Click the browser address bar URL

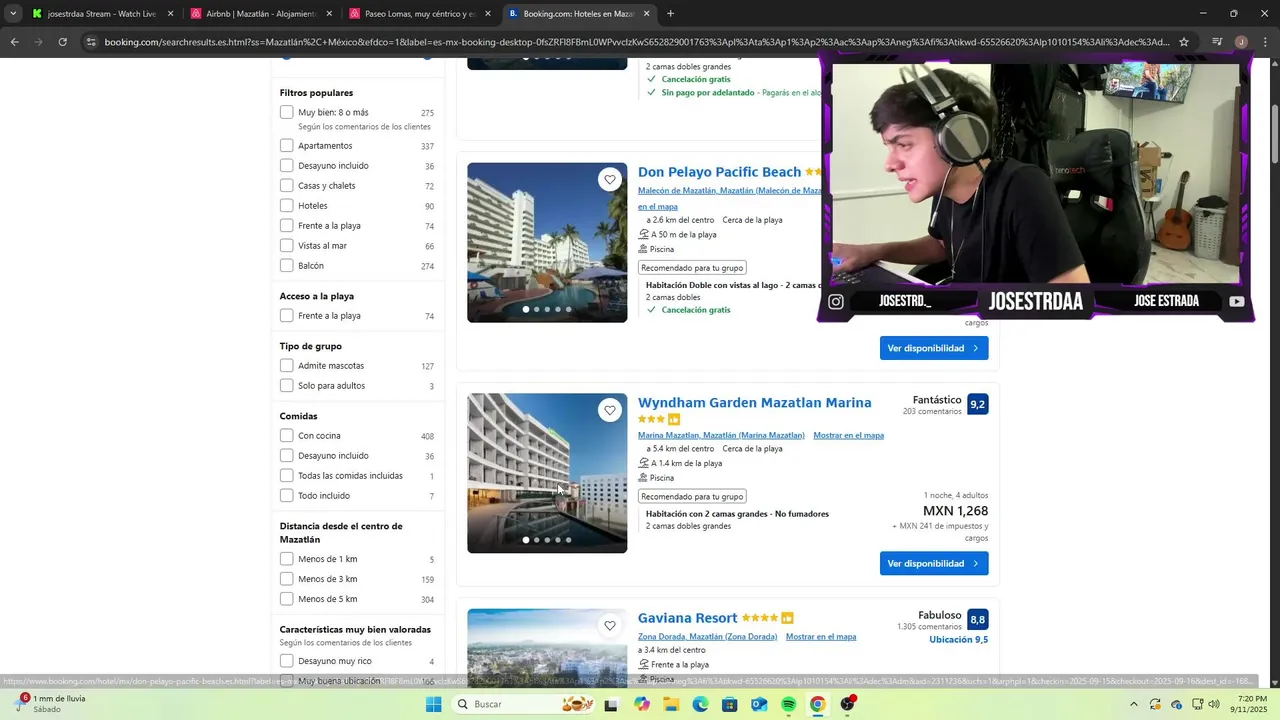click(636, 42)
